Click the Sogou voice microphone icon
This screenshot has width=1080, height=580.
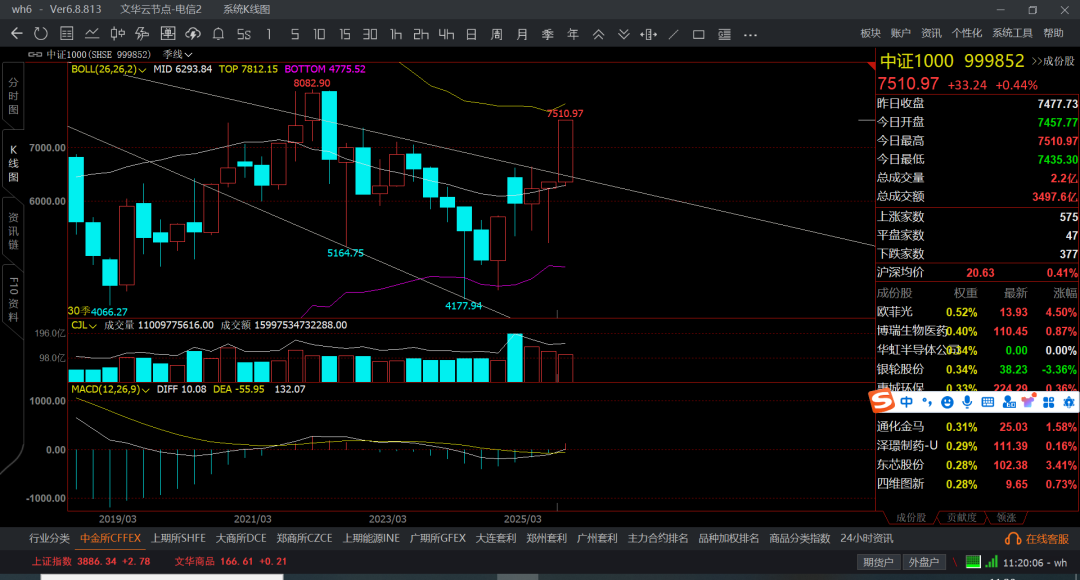tap(967, 402)
